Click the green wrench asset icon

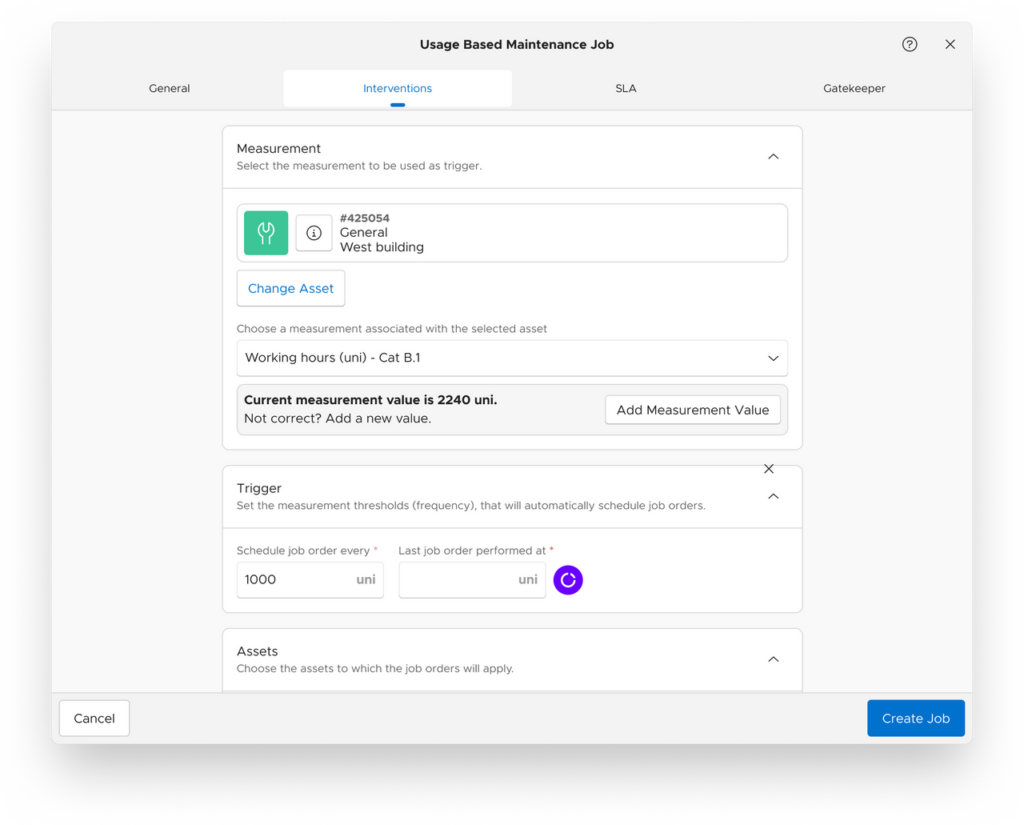265,232
